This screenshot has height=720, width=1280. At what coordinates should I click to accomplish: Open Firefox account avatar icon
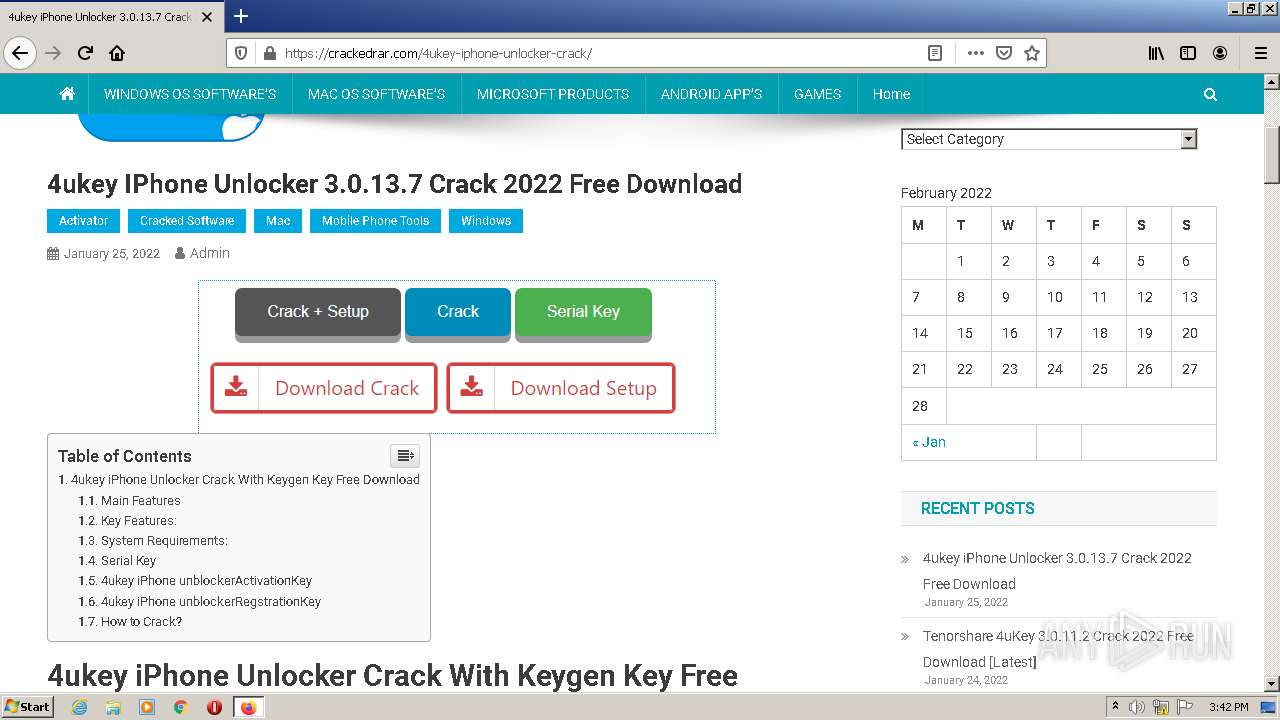[x=1220, y=53]
